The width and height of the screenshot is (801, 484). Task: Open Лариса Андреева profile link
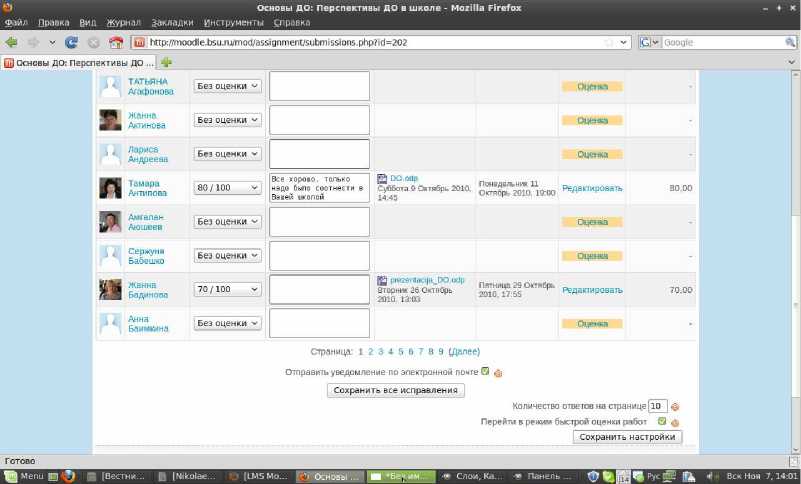(148, 154)
